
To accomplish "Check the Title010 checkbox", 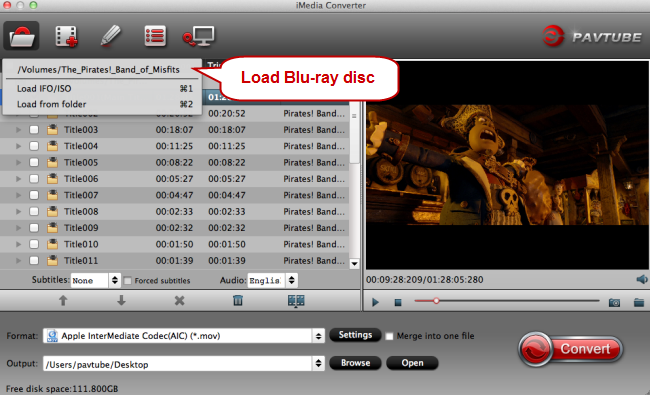I will click(x=34, y=244).
